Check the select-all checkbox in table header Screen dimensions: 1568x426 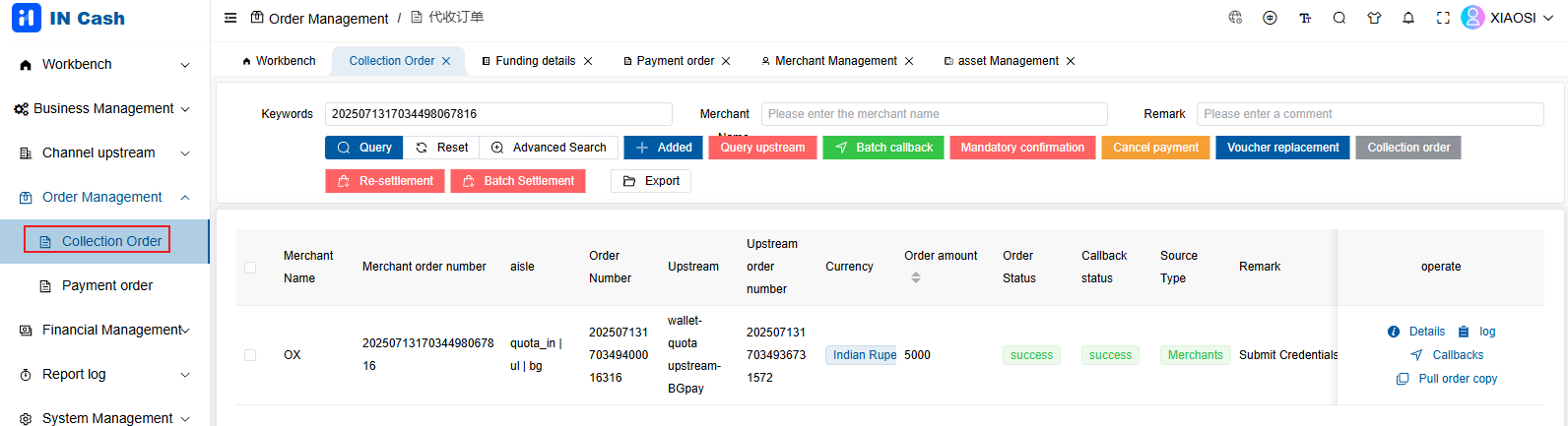pyautogui.click(x=250, y=268)
